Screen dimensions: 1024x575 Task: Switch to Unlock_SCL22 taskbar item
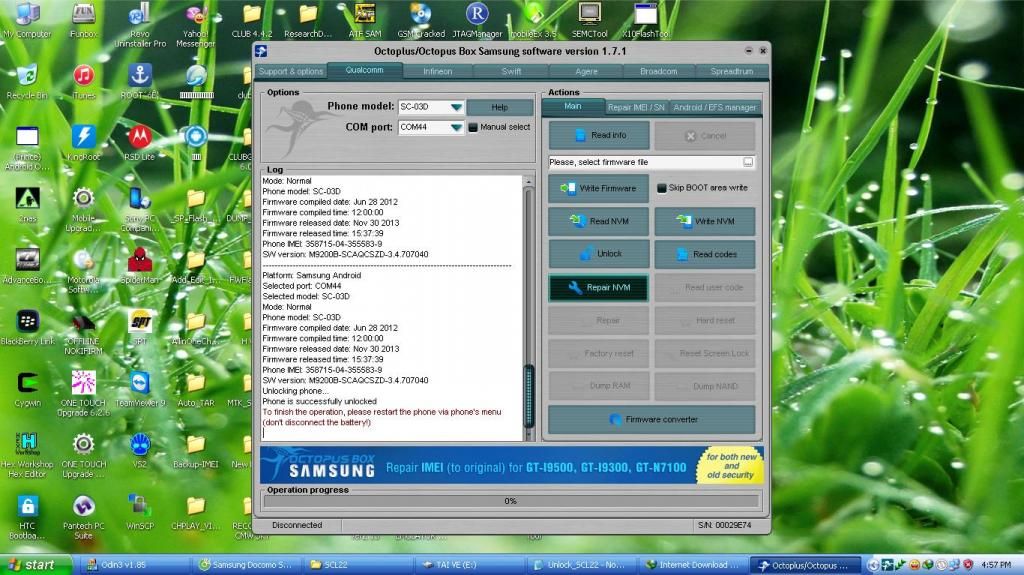[x=580, y=565]
